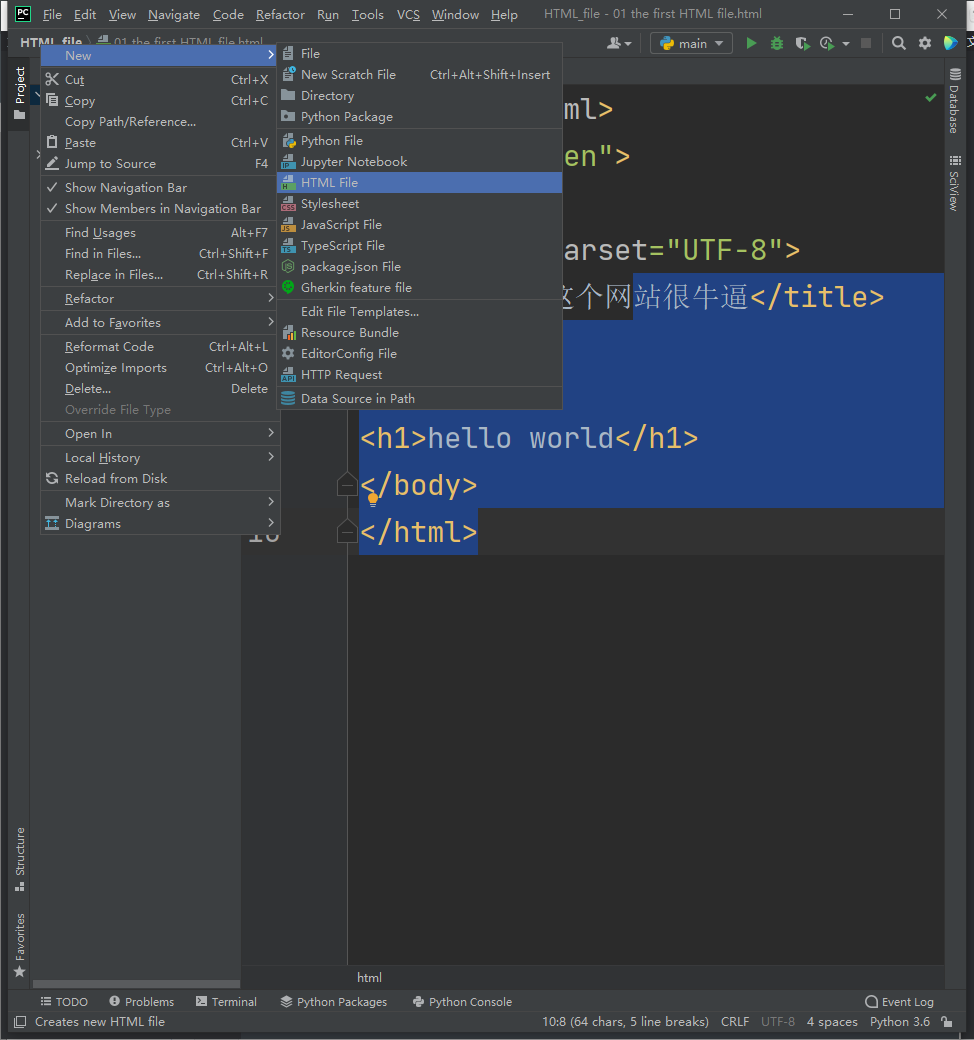Open the Event Log
The width and height of the screenshot is (974, 1040).
tap(900, 1002)
